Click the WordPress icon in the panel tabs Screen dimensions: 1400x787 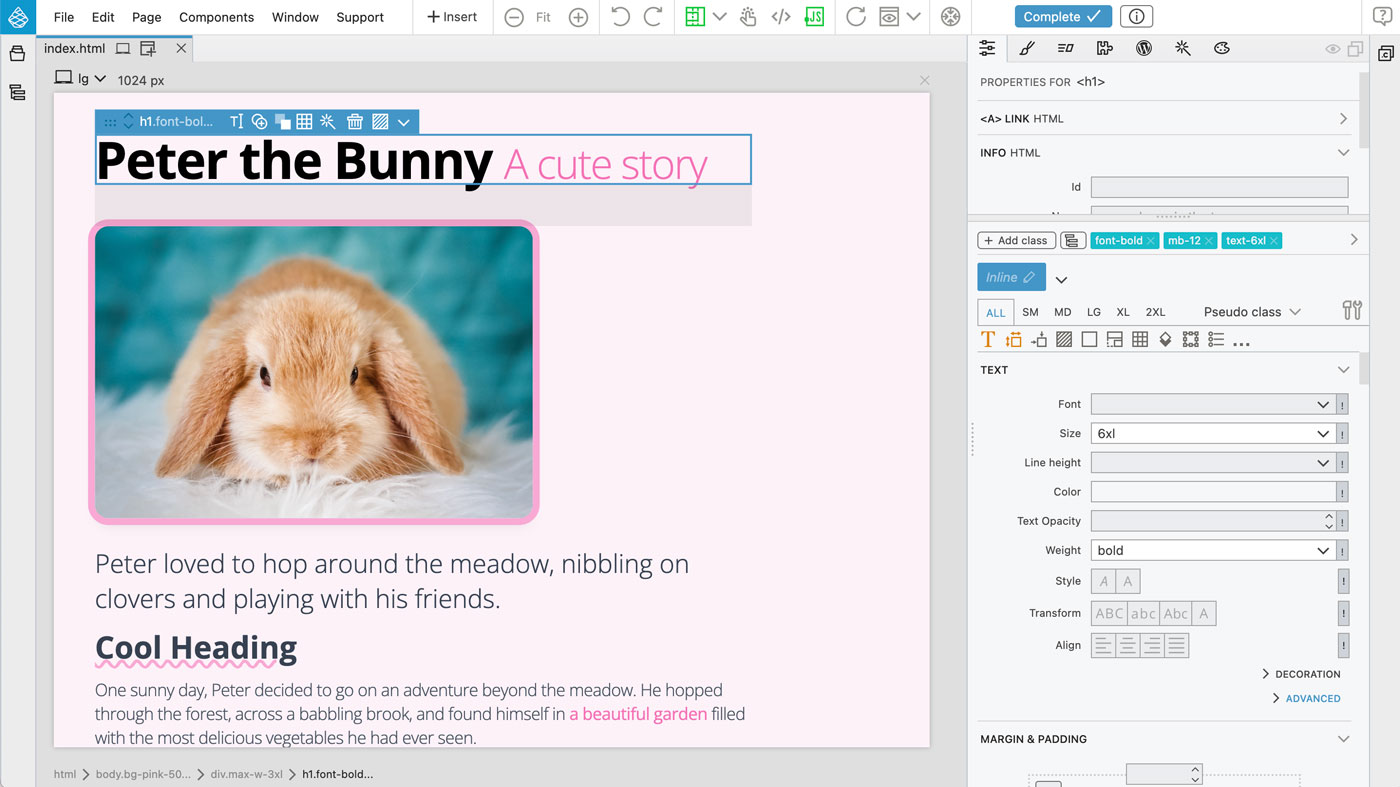[1144, 48]
